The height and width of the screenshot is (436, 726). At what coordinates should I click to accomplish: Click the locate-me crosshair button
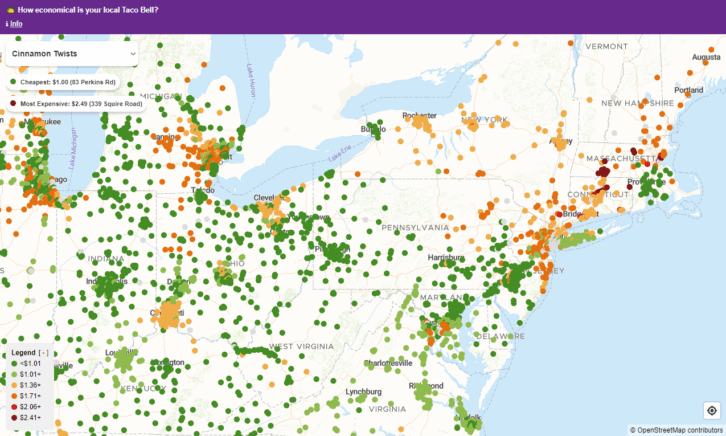pos(712,411)
